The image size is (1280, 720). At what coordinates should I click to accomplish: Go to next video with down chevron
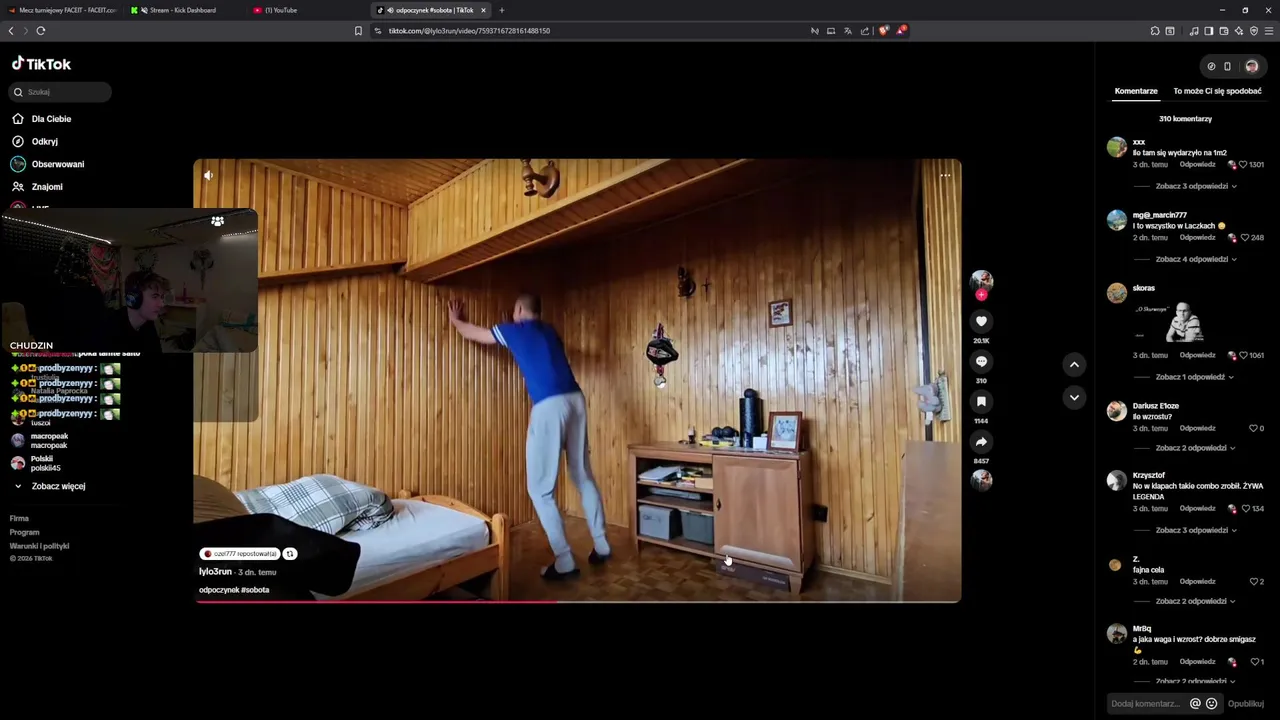coord(1074,397)
